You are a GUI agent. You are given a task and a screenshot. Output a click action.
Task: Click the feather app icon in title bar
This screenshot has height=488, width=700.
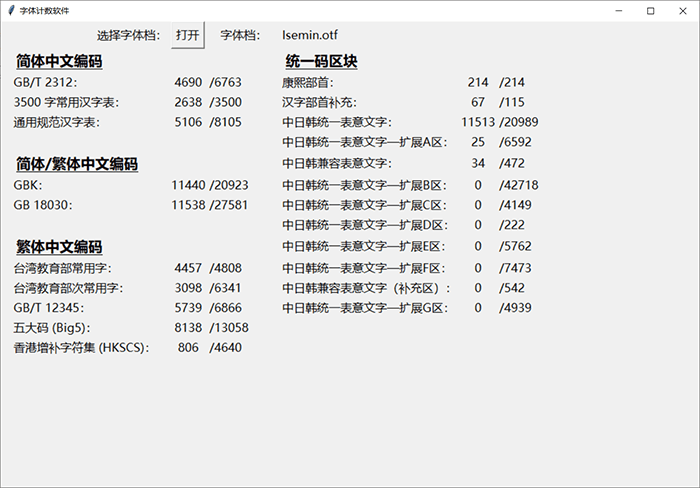(x=10, y=10)
